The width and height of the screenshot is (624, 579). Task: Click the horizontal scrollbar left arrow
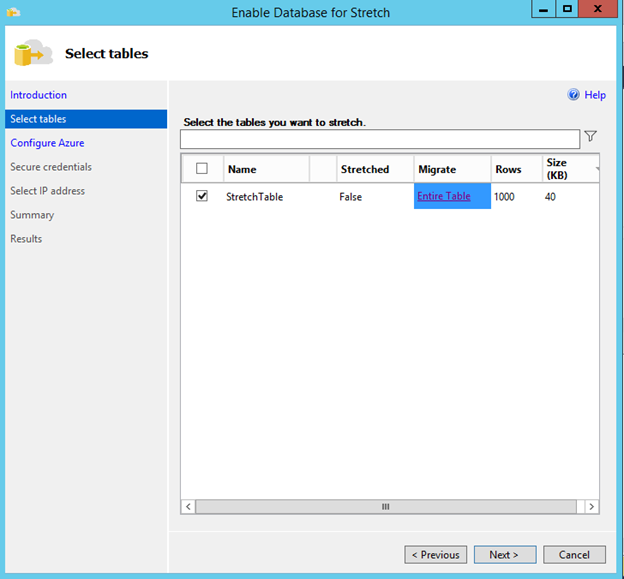tap(188, 507)
